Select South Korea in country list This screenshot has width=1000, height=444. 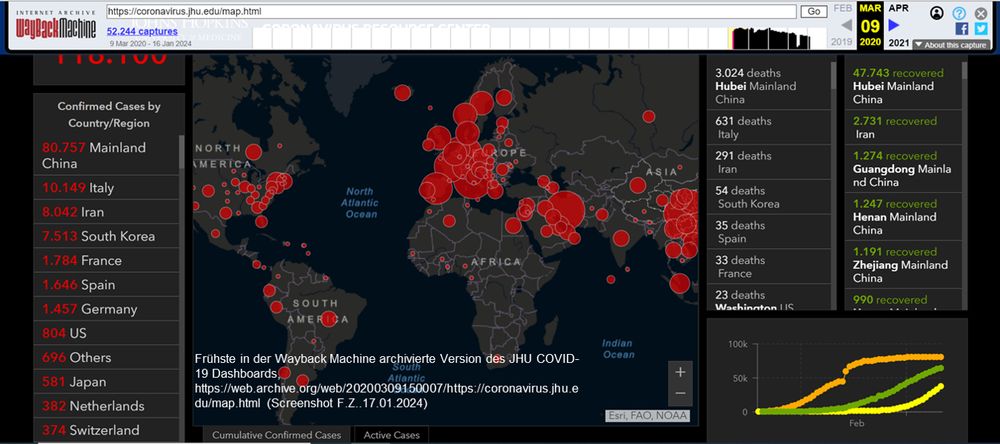[107, 236]
